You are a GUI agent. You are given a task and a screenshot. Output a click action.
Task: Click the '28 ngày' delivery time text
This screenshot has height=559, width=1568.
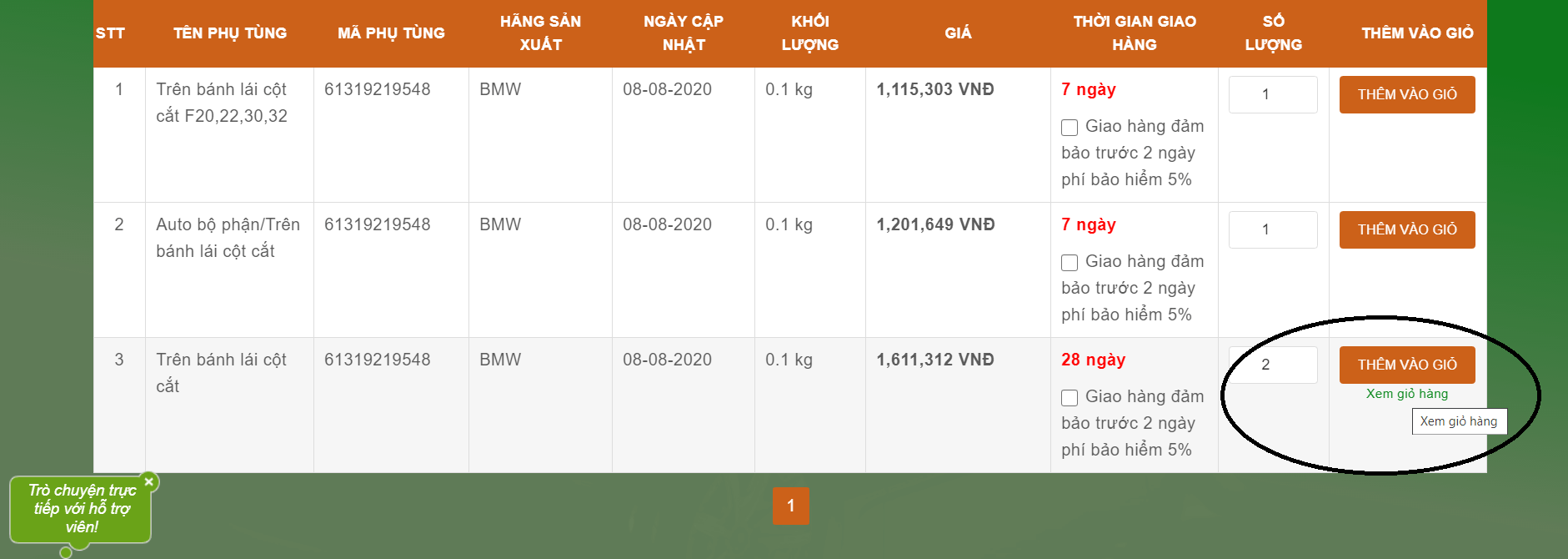[1093, 360]
